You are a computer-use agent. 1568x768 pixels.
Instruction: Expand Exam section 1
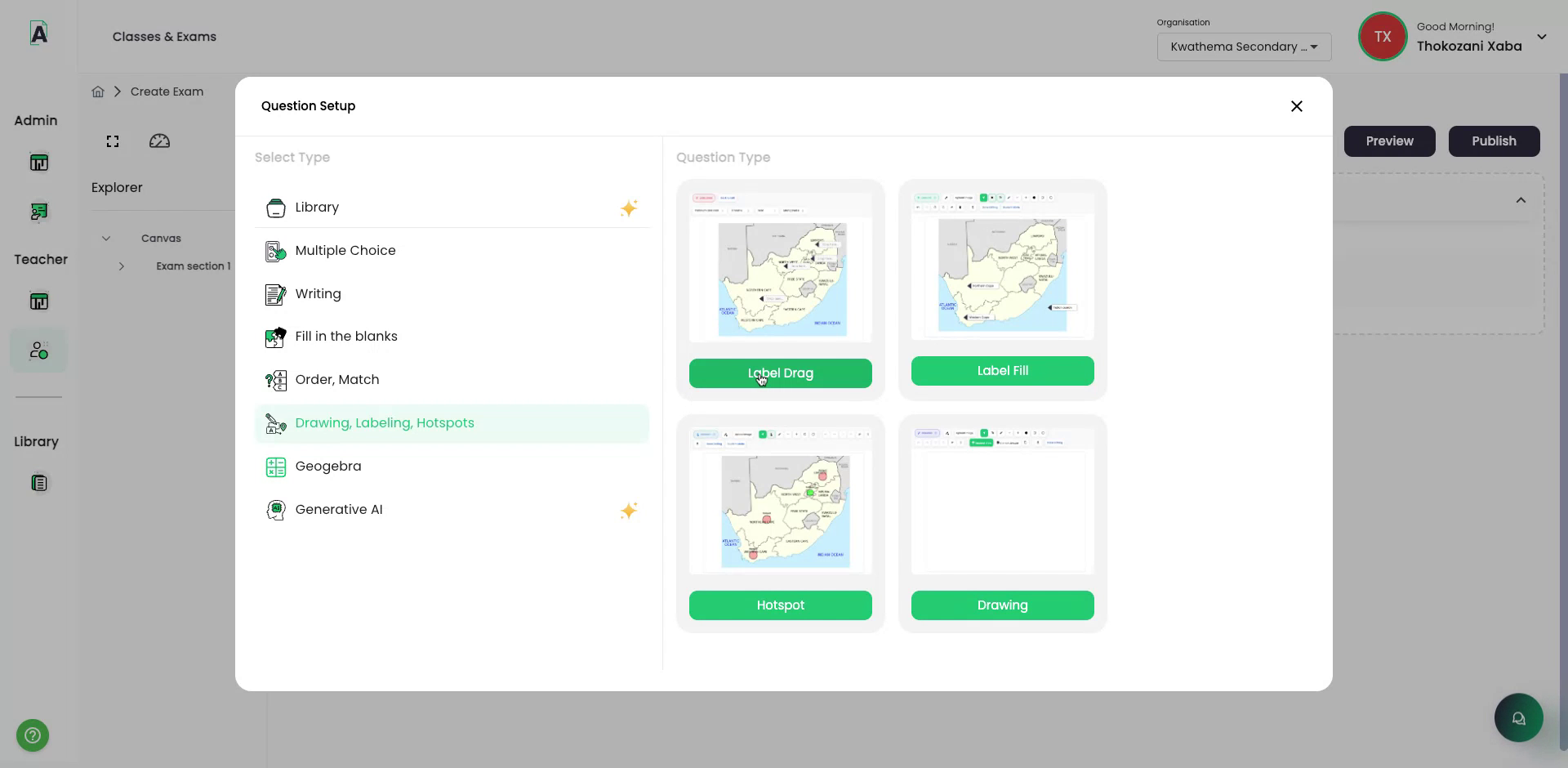(x=121, y=266)
